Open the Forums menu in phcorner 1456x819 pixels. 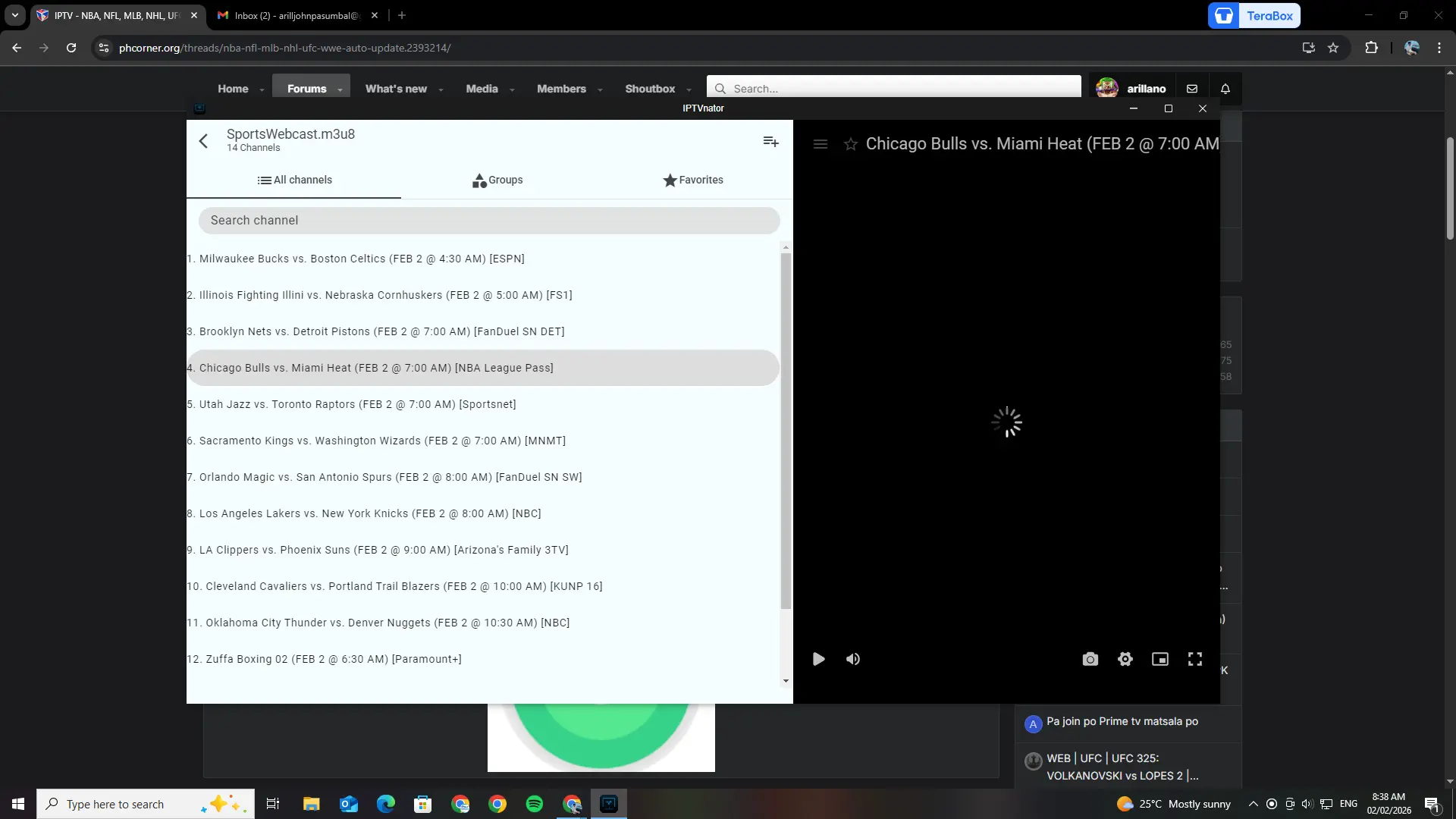(x=306, y=89)
